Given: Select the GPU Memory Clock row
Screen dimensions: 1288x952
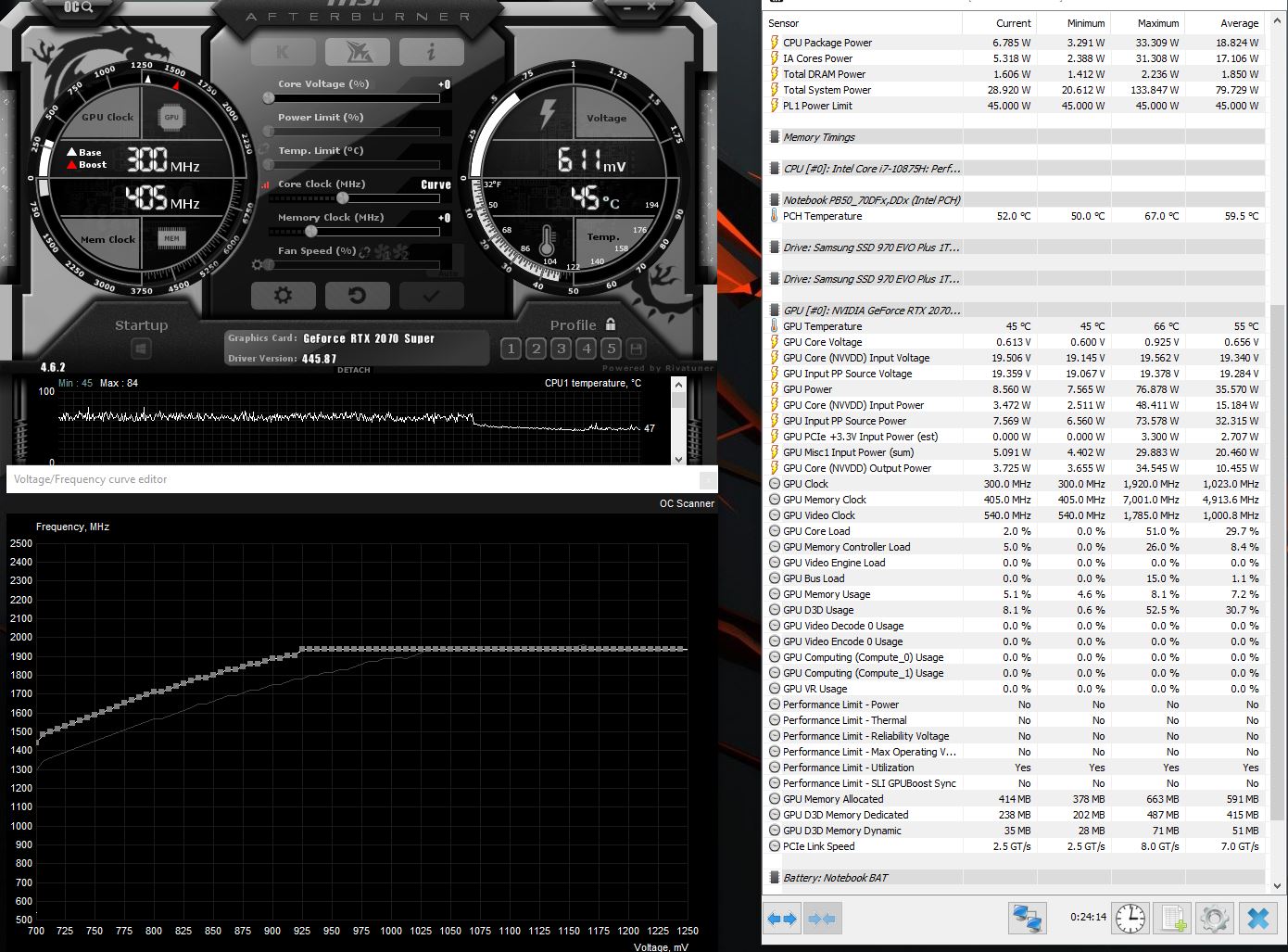Looking at the screenshot, I should click(x=1016, y=500).
